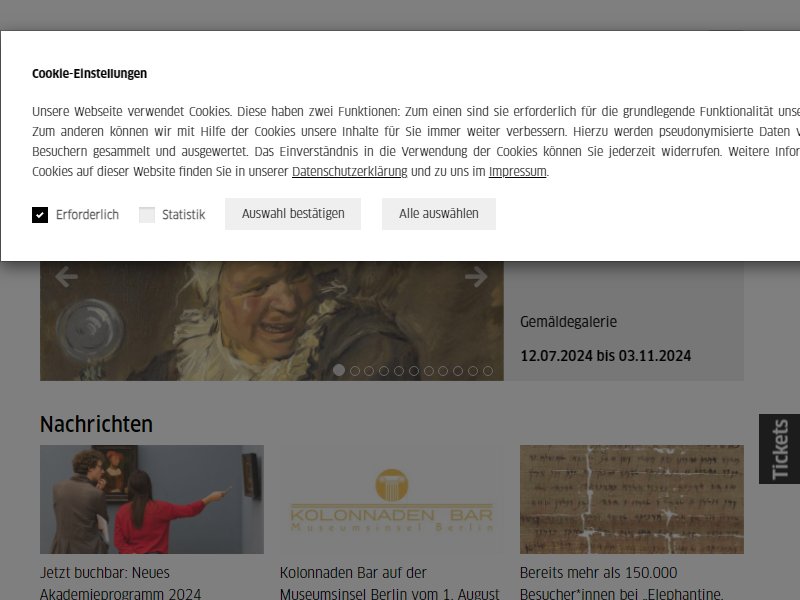Open the Datenschutzerklärung link

pos(349,171)
